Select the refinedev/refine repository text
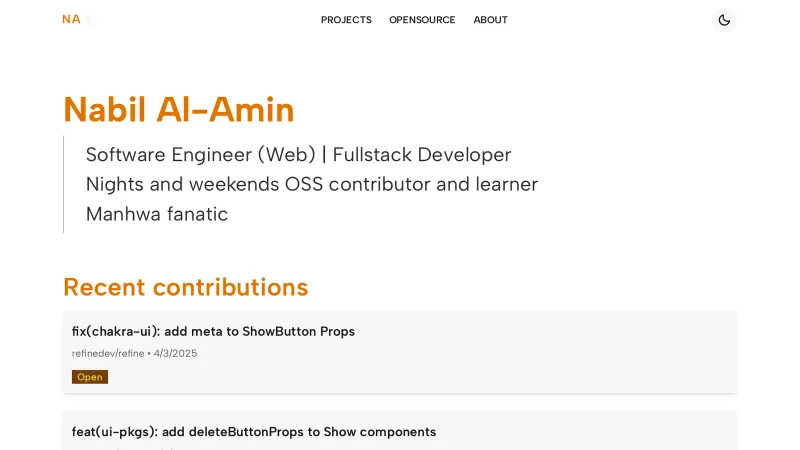800x450 pixels. point(108,353)
